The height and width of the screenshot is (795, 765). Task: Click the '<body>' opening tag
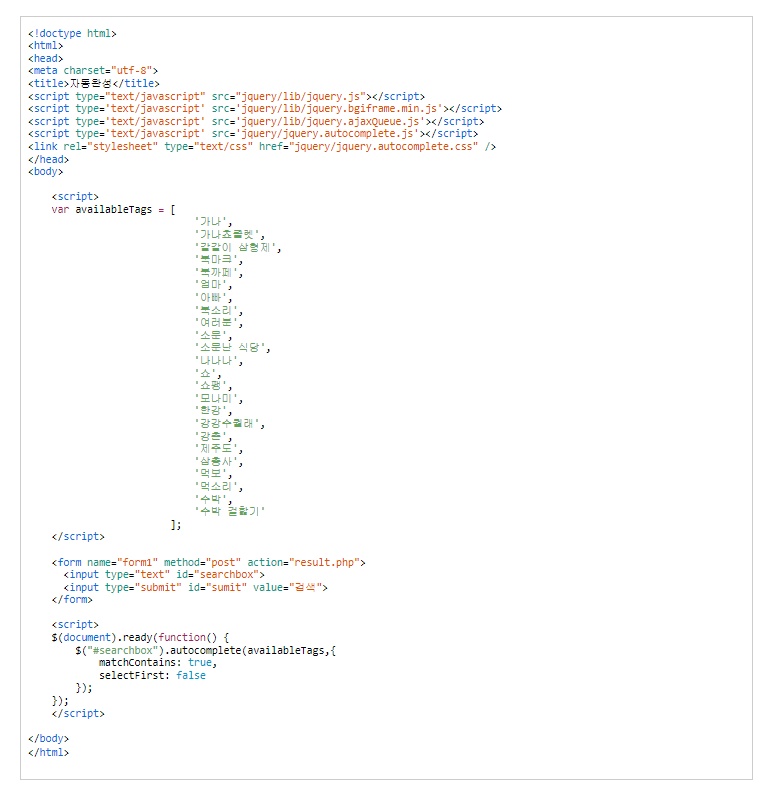click(46, 172)
